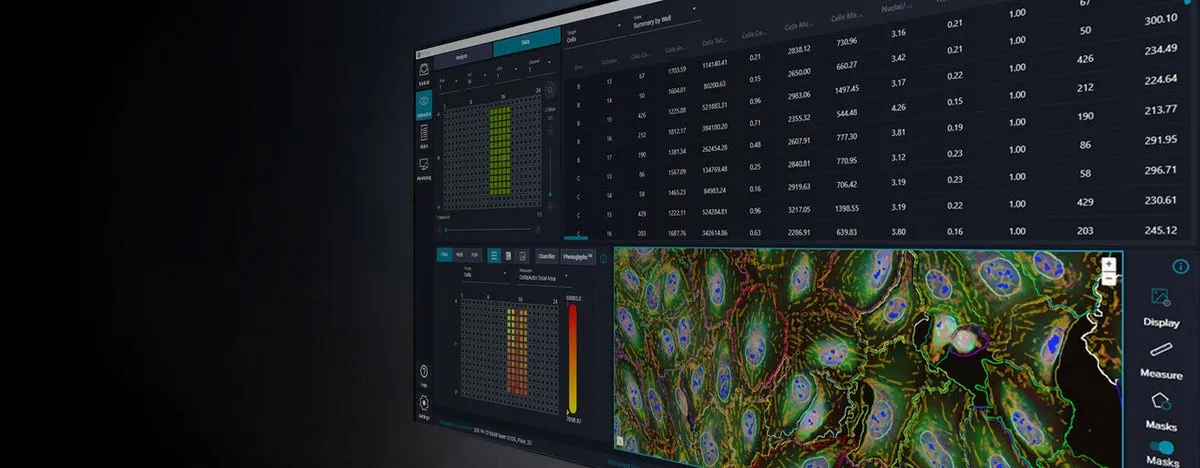Open the Masks polygon tool
This screenshot has width=1200, height=468.
tap(1160, 402)
